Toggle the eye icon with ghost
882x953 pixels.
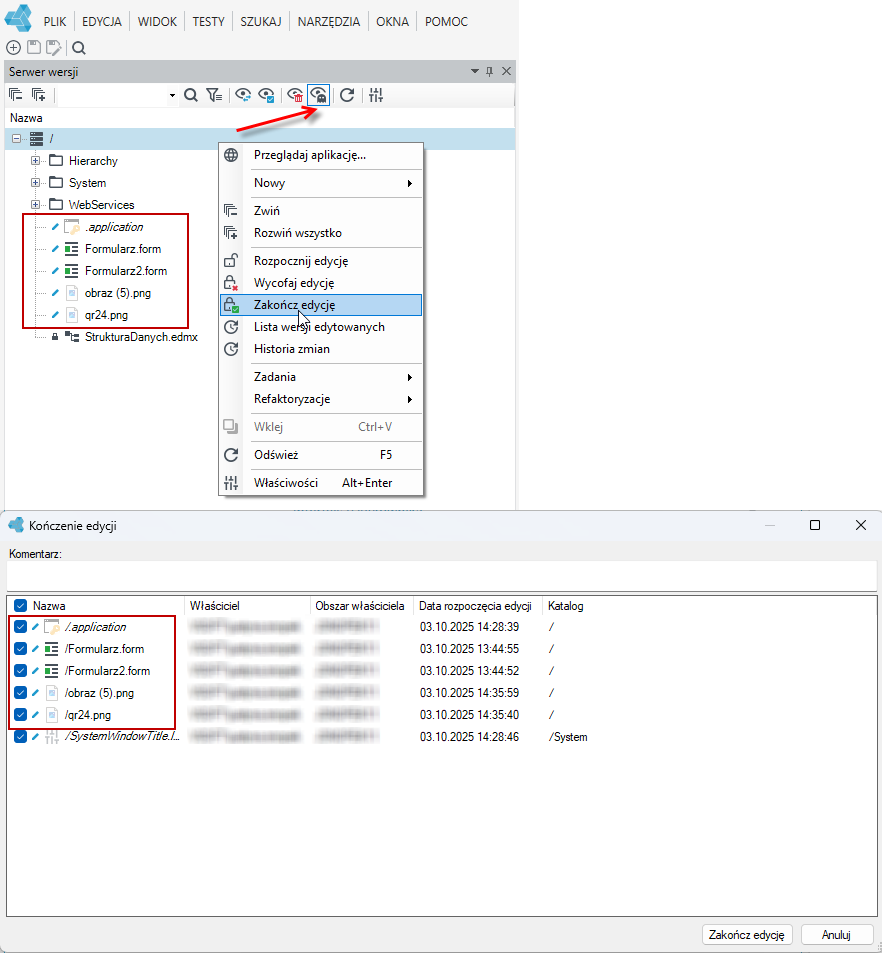319,95
